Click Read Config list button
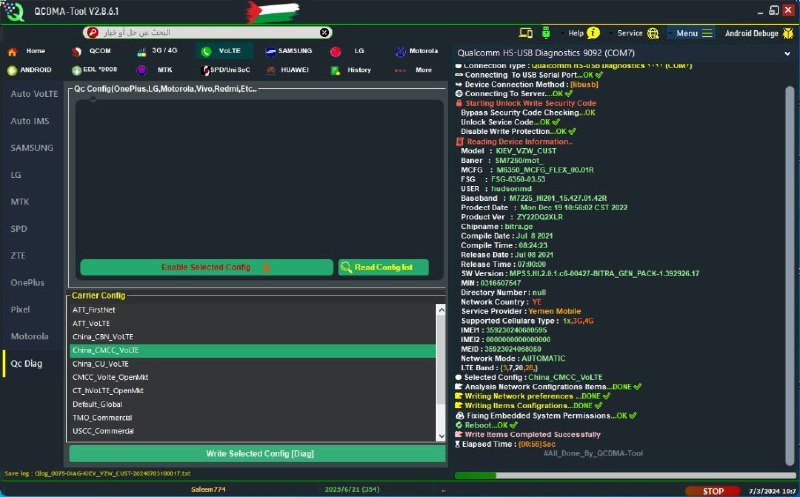Screen dimensions: 800x497 (383, 267)
